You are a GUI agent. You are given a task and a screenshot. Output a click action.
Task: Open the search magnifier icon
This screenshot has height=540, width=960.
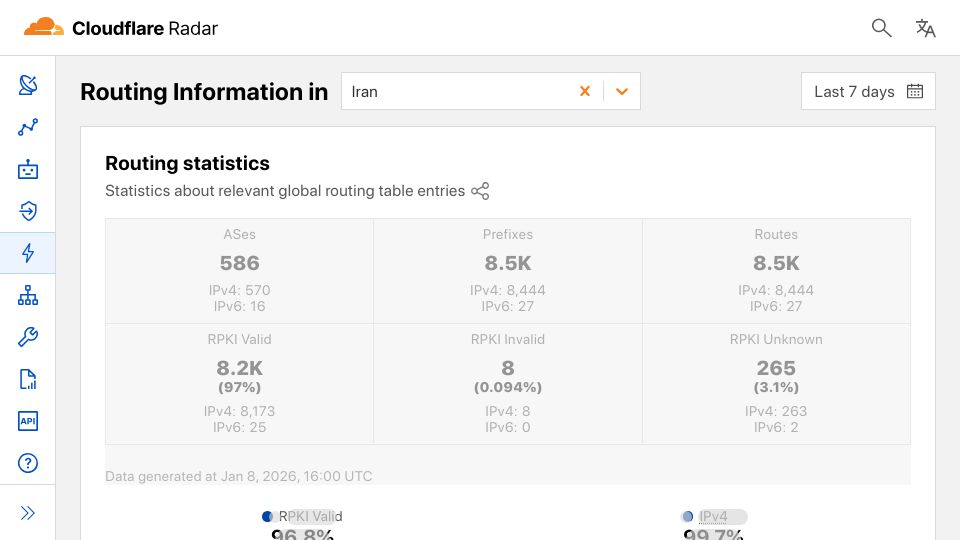click(x=881, y=28)
